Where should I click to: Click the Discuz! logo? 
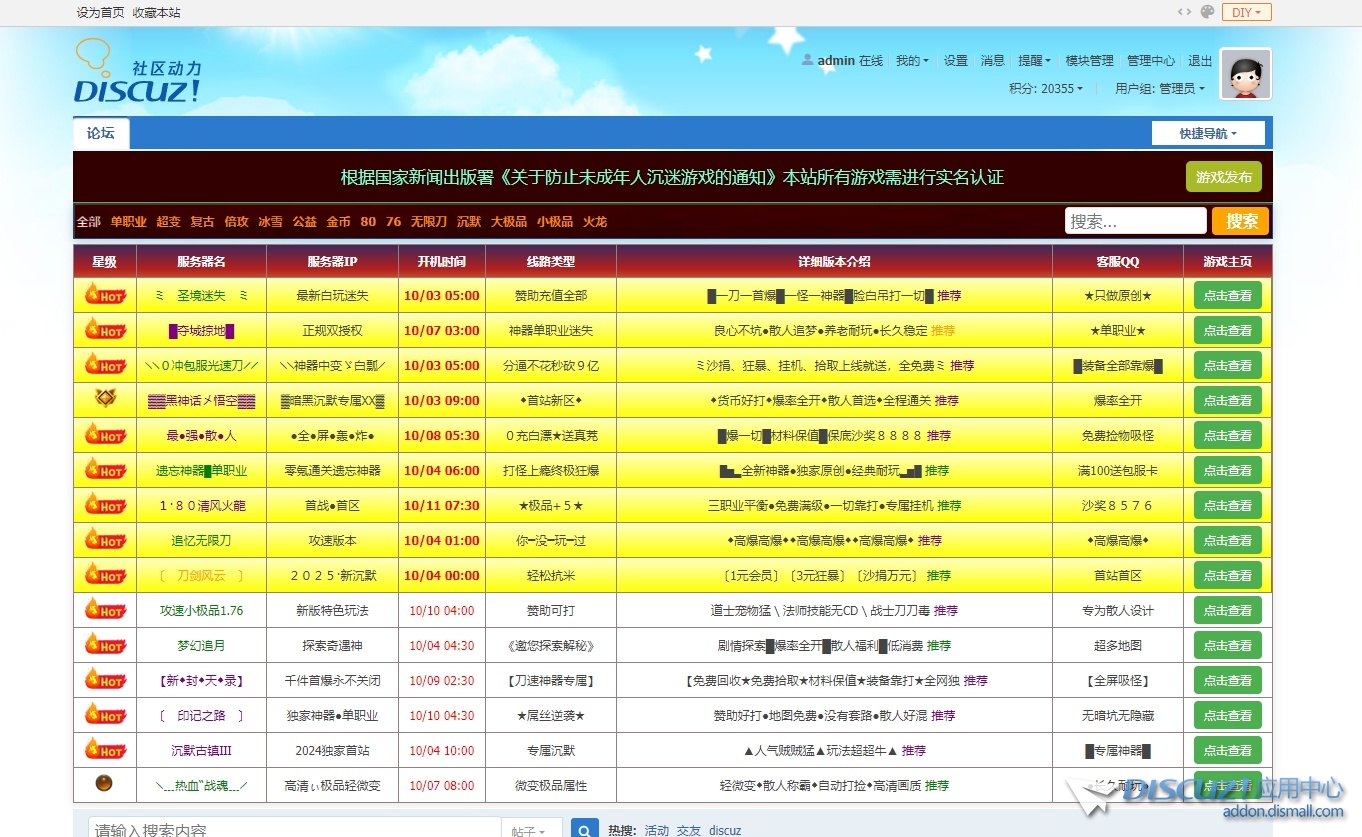137,72
